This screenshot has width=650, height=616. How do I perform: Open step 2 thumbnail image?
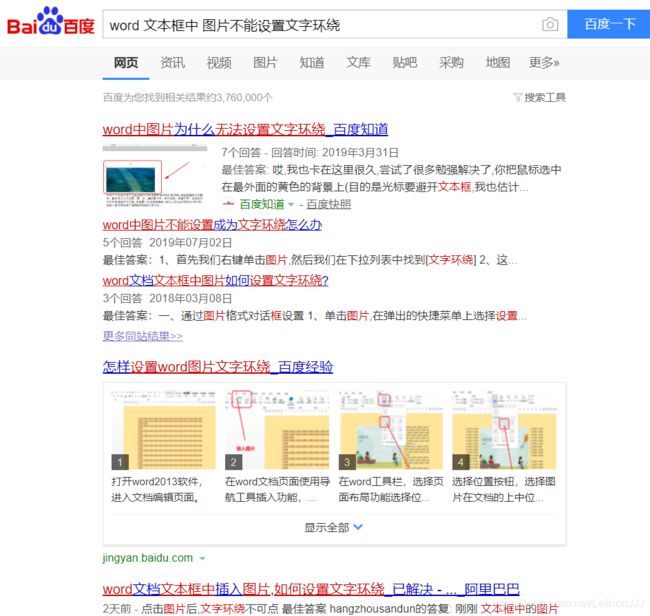(x=277, y=430)
